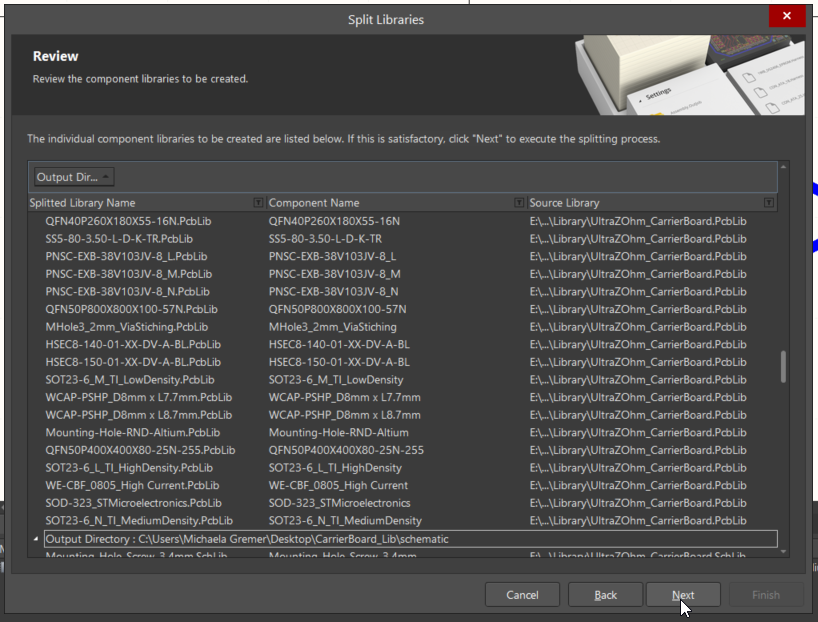Open filter for Splitted Library Name column

259,203
